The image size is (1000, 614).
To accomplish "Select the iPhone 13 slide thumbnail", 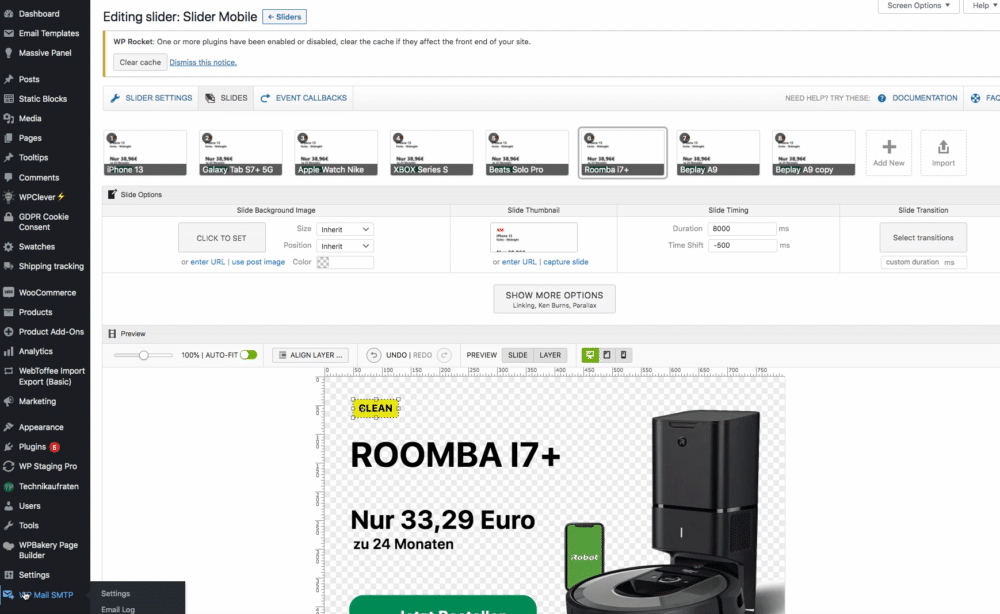I will (145, 153).
